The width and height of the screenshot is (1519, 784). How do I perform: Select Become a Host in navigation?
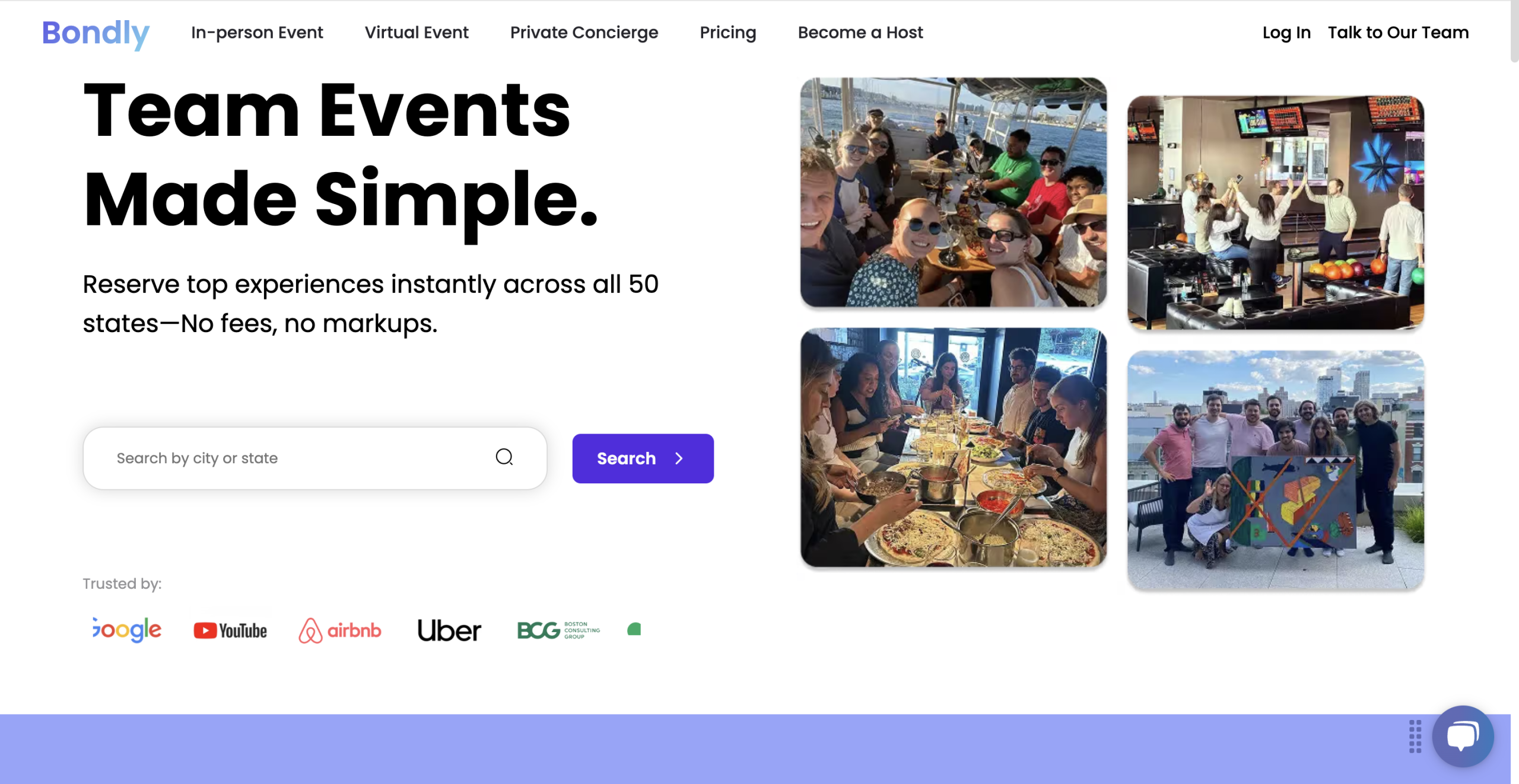click(860, 33)
